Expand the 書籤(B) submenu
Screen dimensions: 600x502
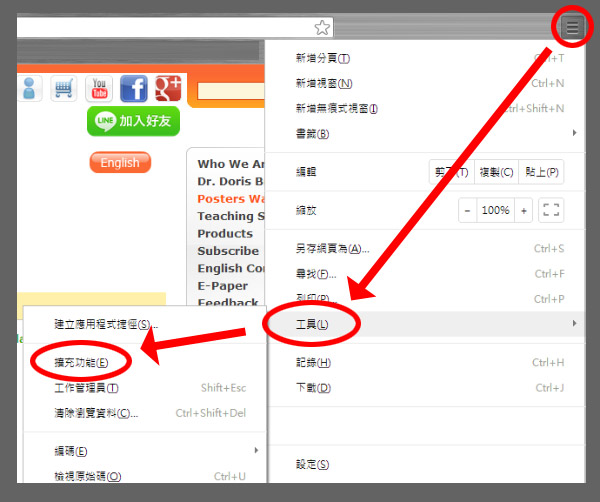pos(425,134)
